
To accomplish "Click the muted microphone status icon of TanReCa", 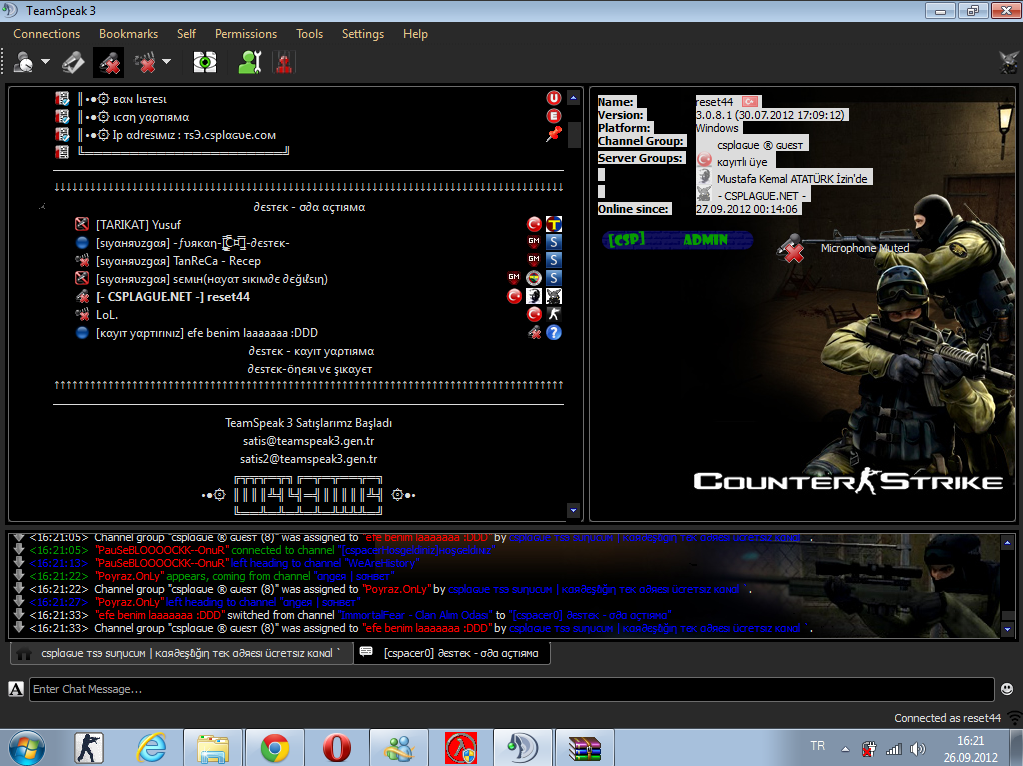I will click(82, 261).
